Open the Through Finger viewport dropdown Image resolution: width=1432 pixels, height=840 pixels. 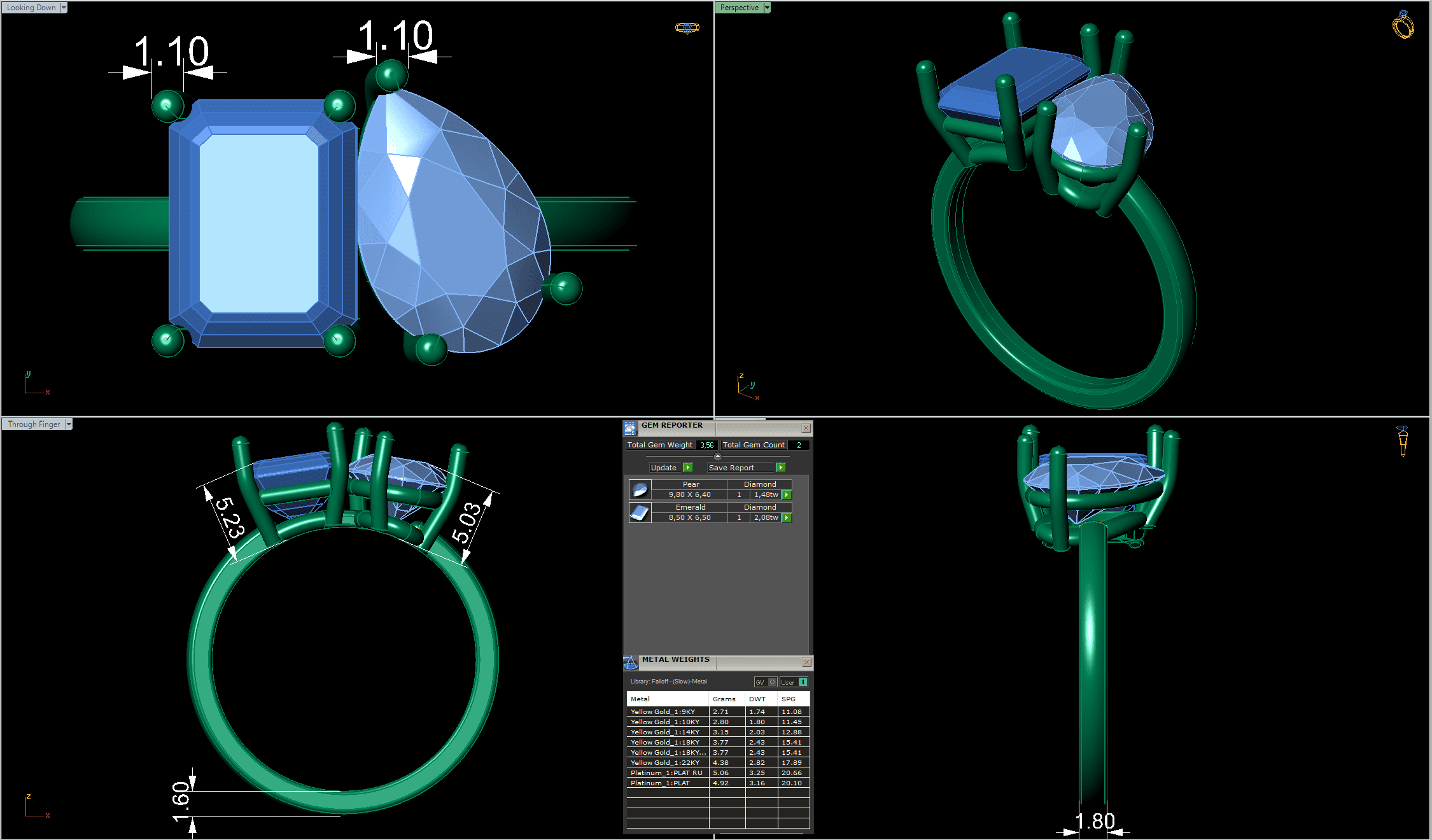69,424
